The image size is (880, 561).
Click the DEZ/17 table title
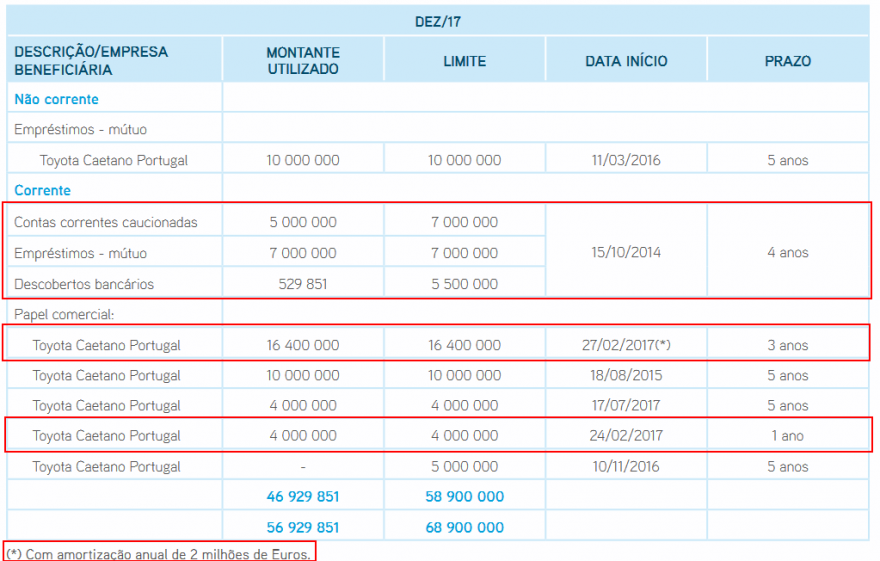click(438, 22)
